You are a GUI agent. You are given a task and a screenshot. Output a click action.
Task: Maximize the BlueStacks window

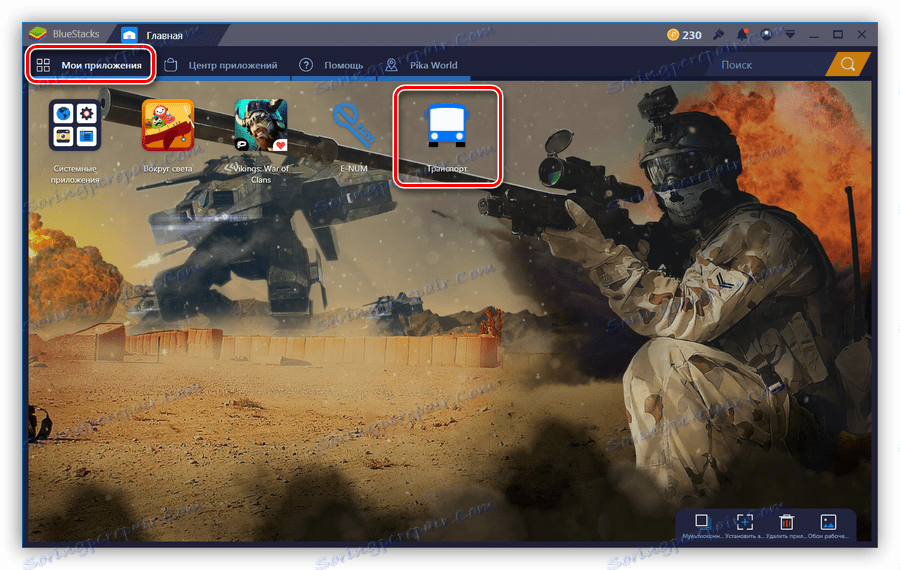[x=838, y=34]
